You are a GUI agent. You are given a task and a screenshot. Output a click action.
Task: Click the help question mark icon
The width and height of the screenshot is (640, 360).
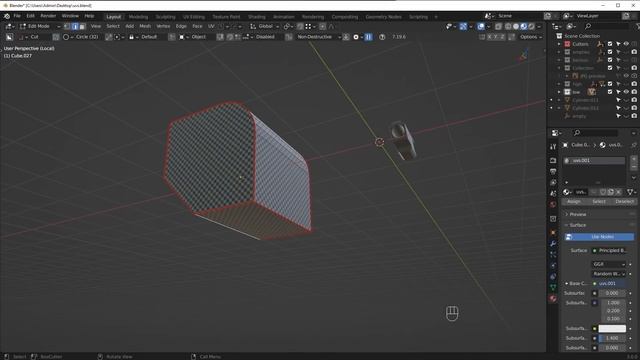[x=382, y=37]
